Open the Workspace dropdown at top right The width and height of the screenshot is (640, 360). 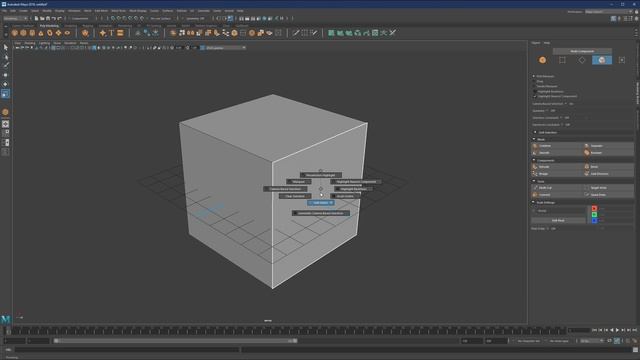point(608,12)
